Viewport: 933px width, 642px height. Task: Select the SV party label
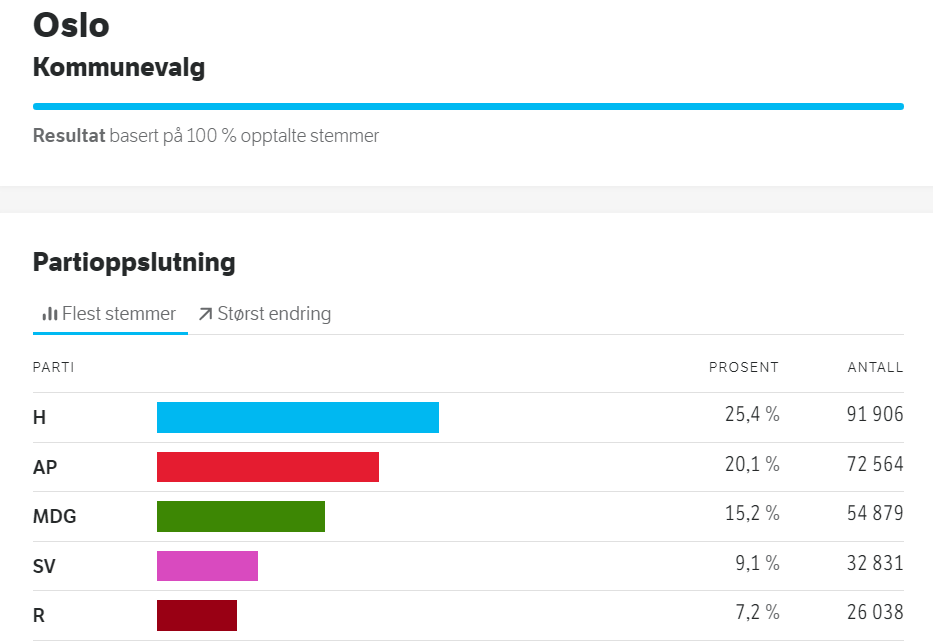44,567
